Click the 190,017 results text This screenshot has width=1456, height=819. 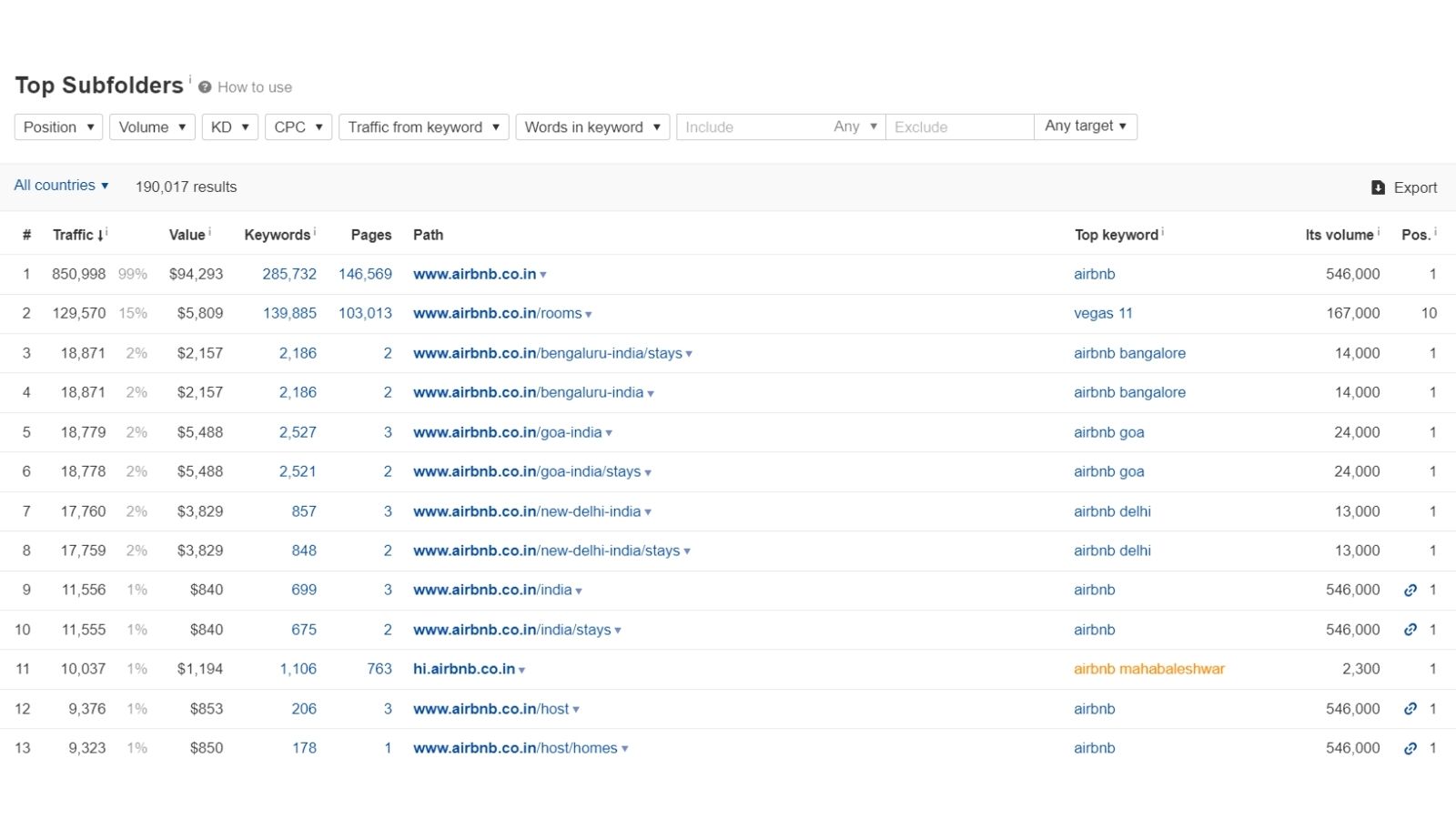(186, 187)
